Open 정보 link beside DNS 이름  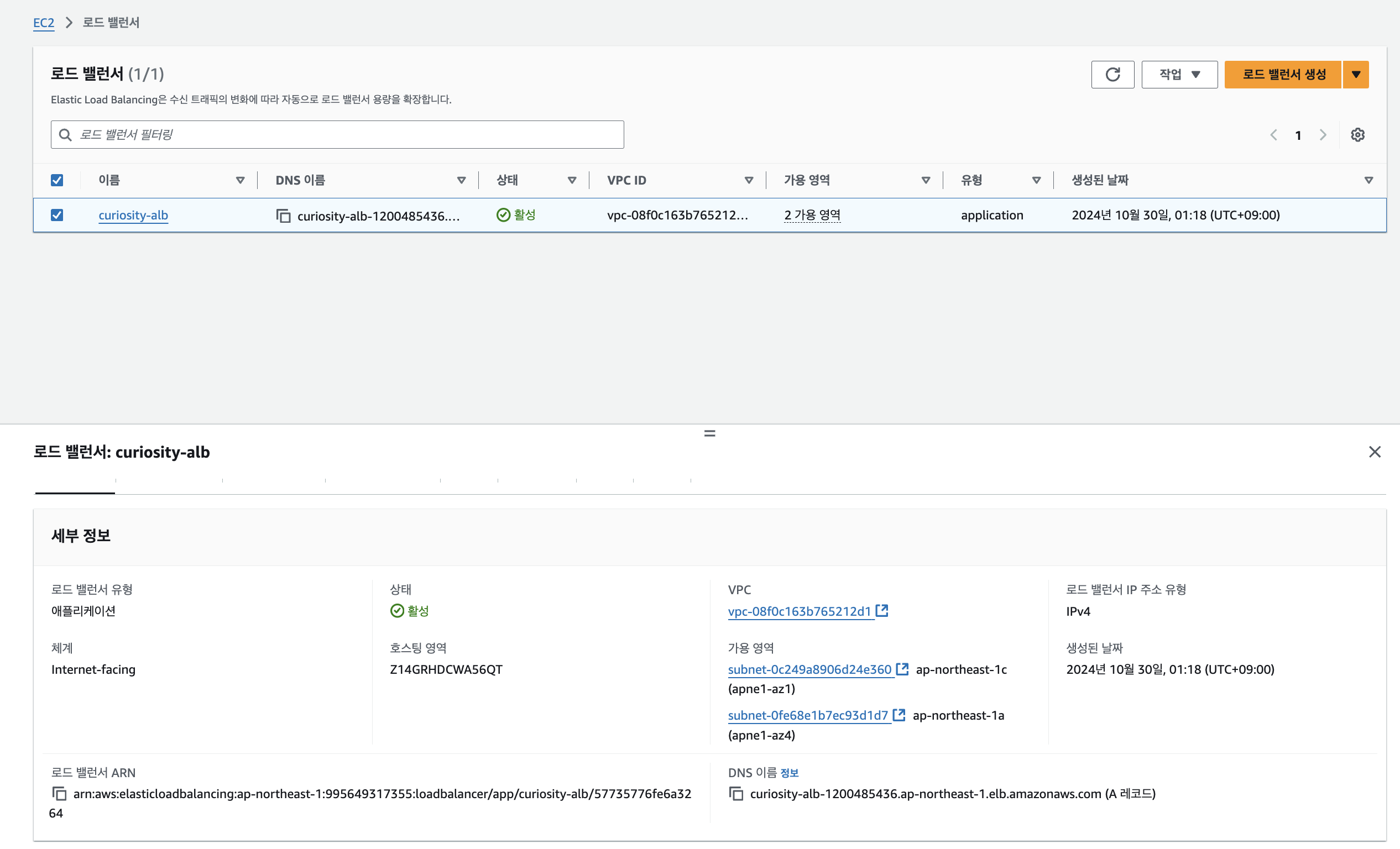[789, 773]
